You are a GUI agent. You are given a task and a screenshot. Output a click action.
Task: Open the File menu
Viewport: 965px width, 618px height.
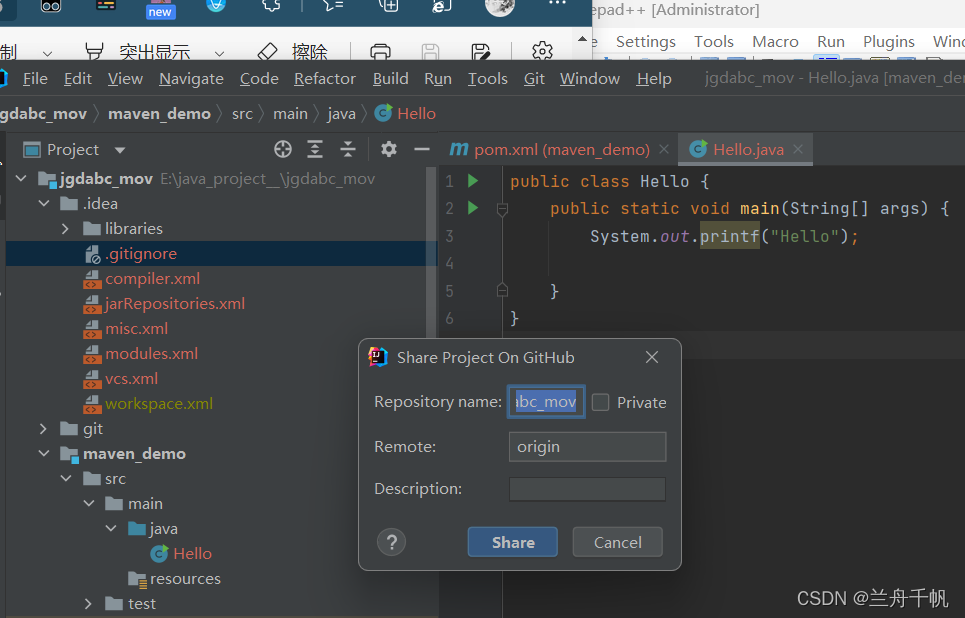pos(35,79)
